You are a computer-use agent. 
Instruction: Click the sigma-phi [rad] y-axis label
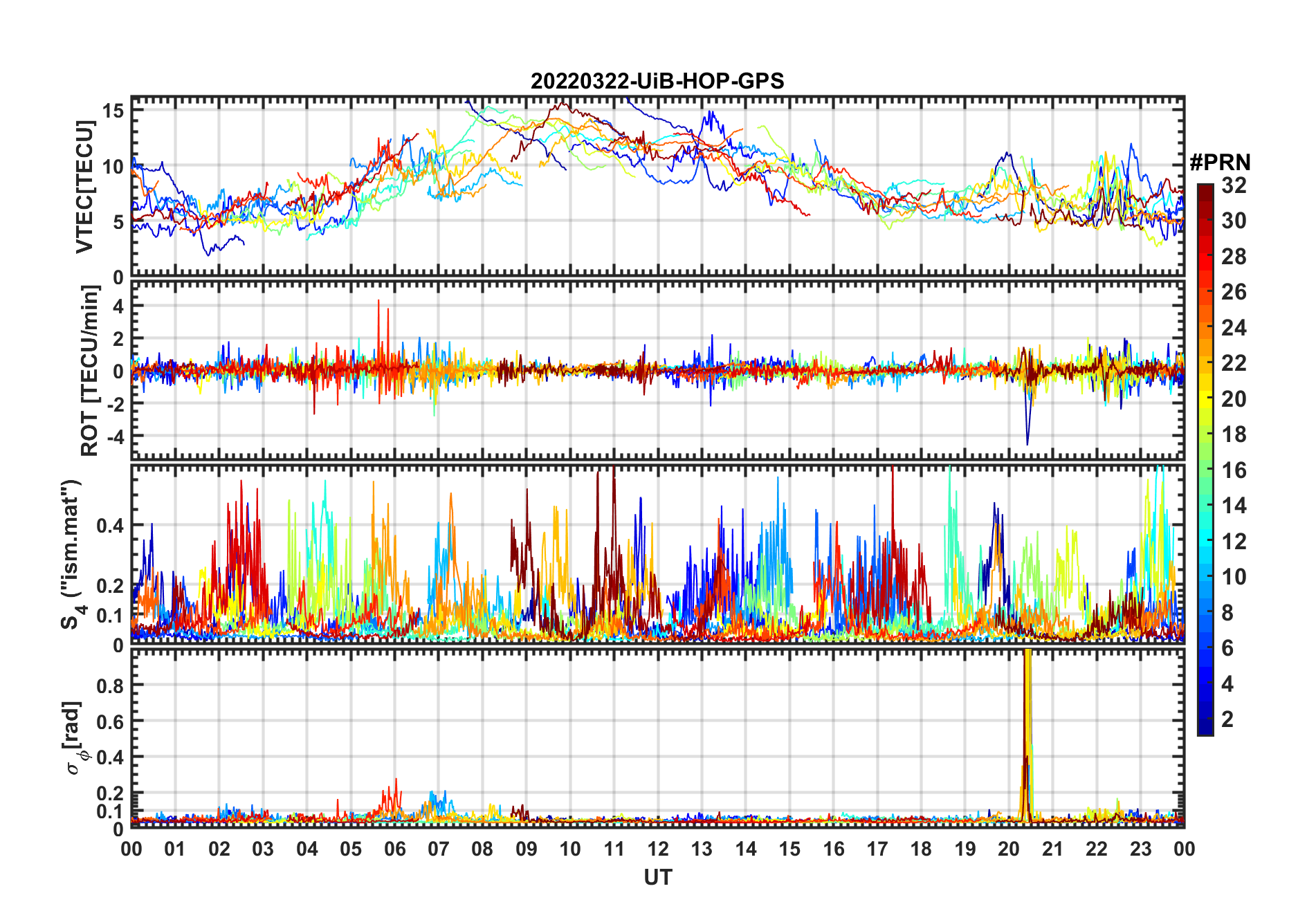pyautogui.click(x=75, y=738)
